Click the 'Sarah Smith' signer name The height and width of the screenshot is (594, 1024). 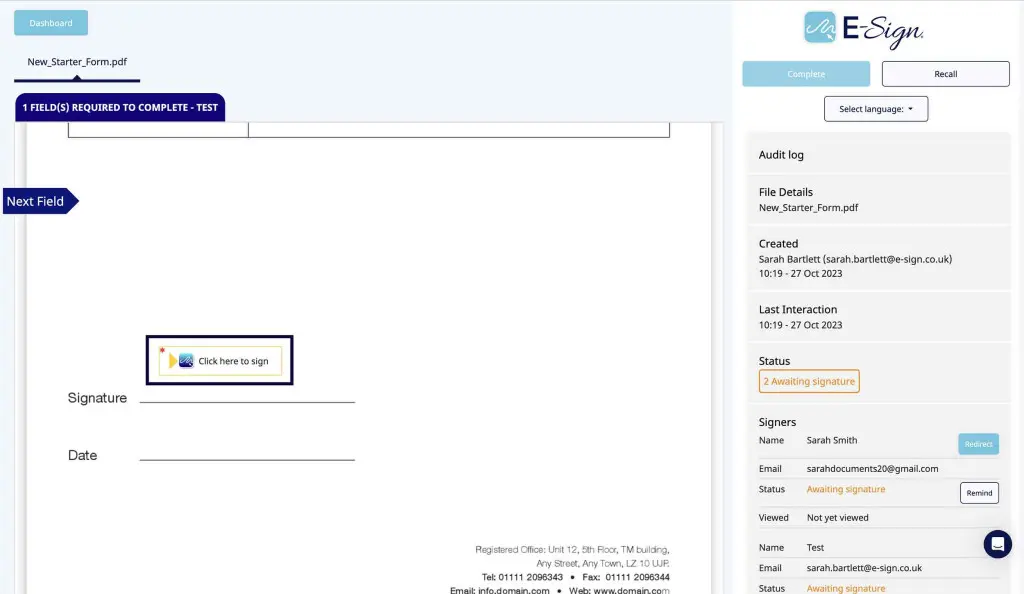[831, 440]
